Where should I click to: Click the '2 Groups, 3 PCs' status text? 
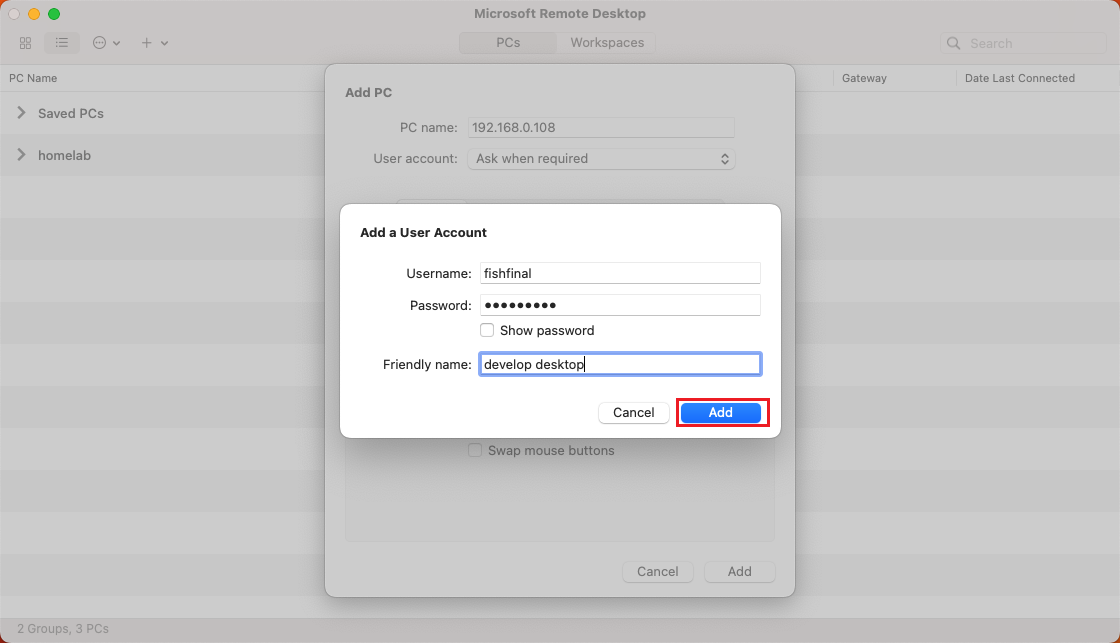coord(63,629)
